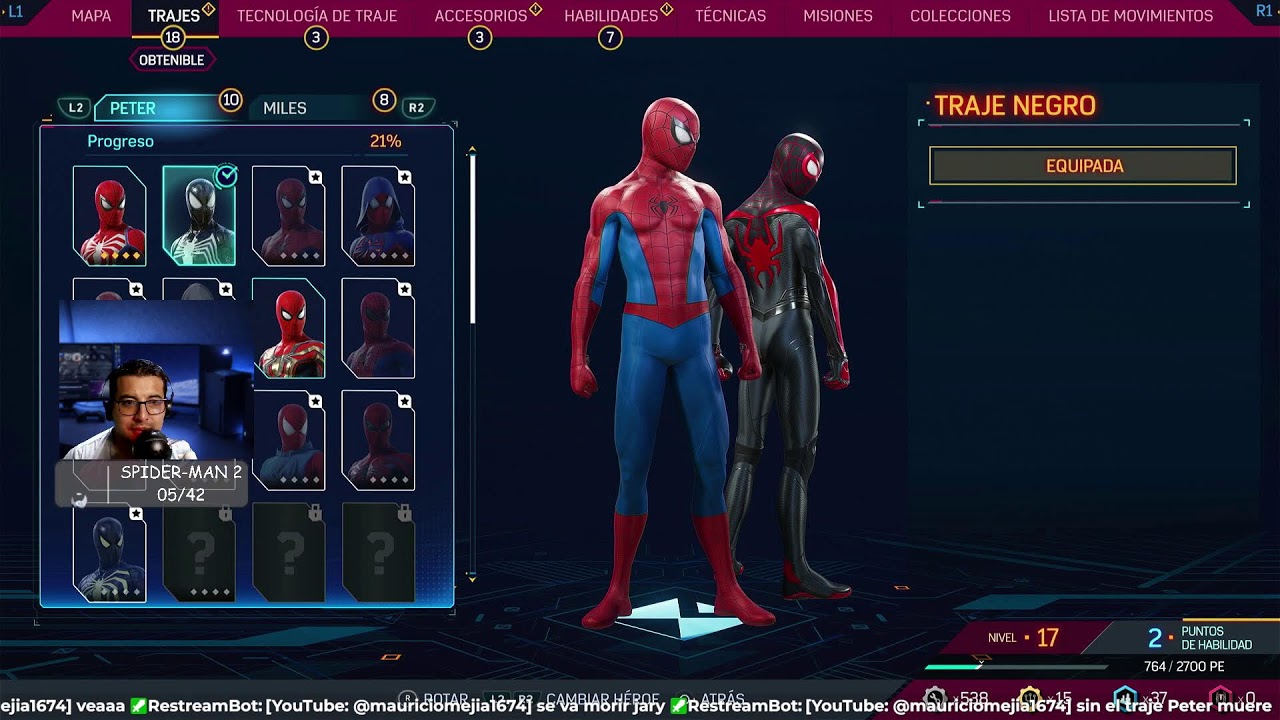Click lock icon on first mystery suit

(x=225, y=513)
